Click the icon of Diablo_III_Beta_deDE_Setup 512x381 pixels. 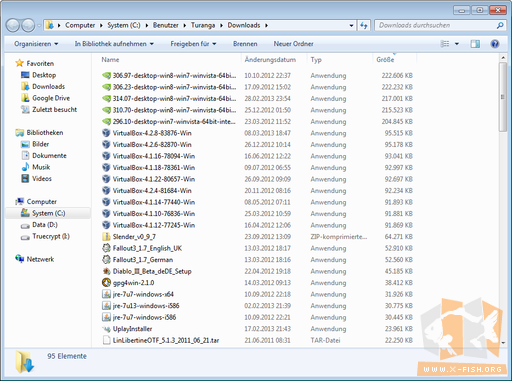106,271
